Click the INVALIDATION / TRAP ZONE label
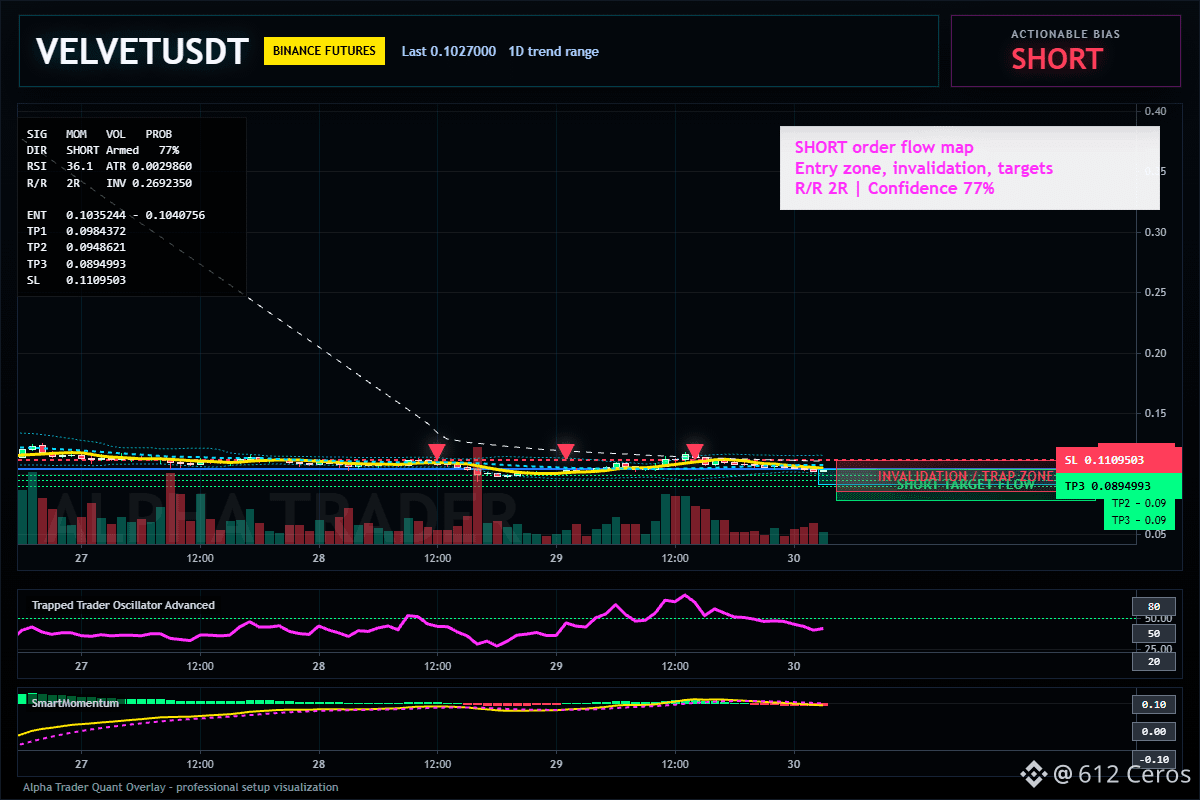This screenshot has height=800, width=1200. 967,476
